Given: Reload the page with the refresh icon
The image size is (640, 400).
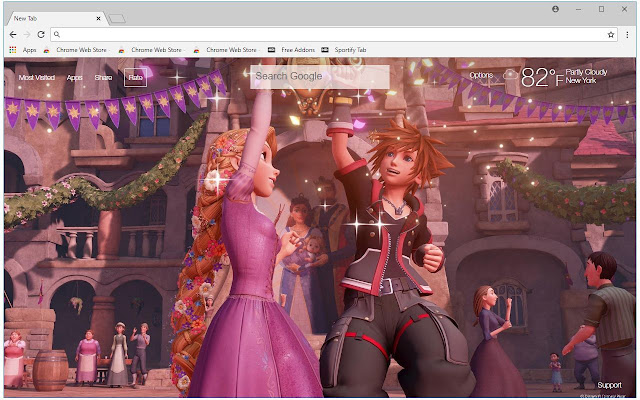Looking at the screenshot, I should pyautogui.click(x=41, y=35).
